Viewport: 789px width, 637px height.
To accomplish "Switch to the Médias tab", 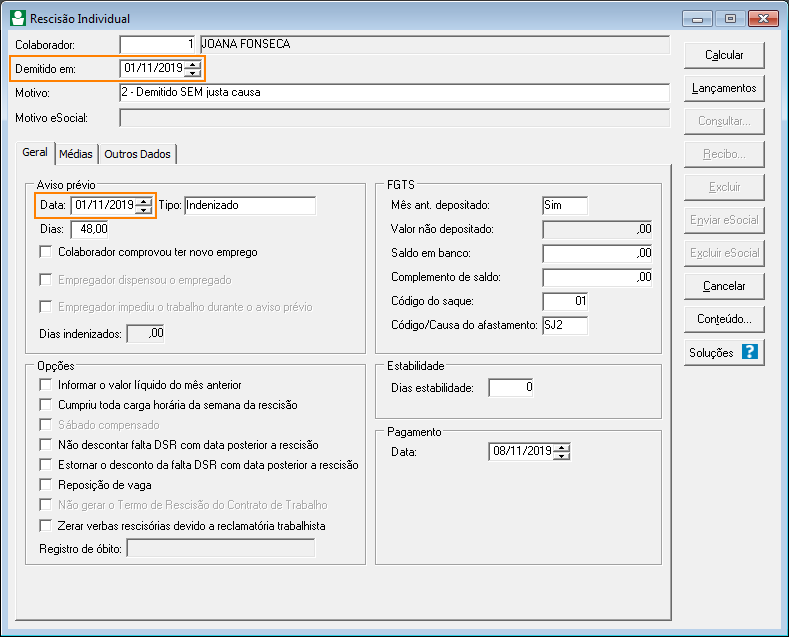I will 76,154.
